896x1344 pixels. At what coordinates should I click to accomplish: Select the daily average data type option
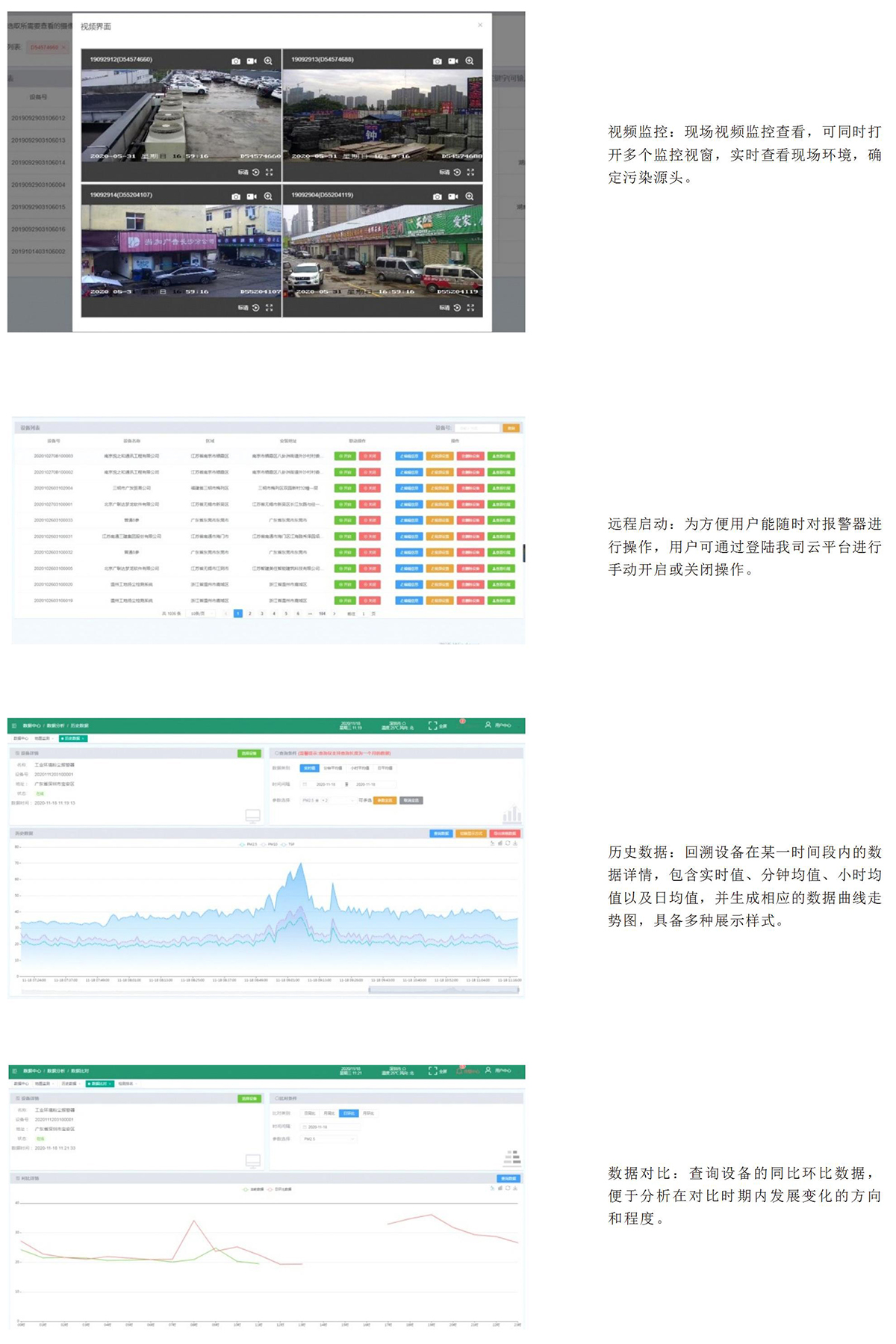point(385,768)
